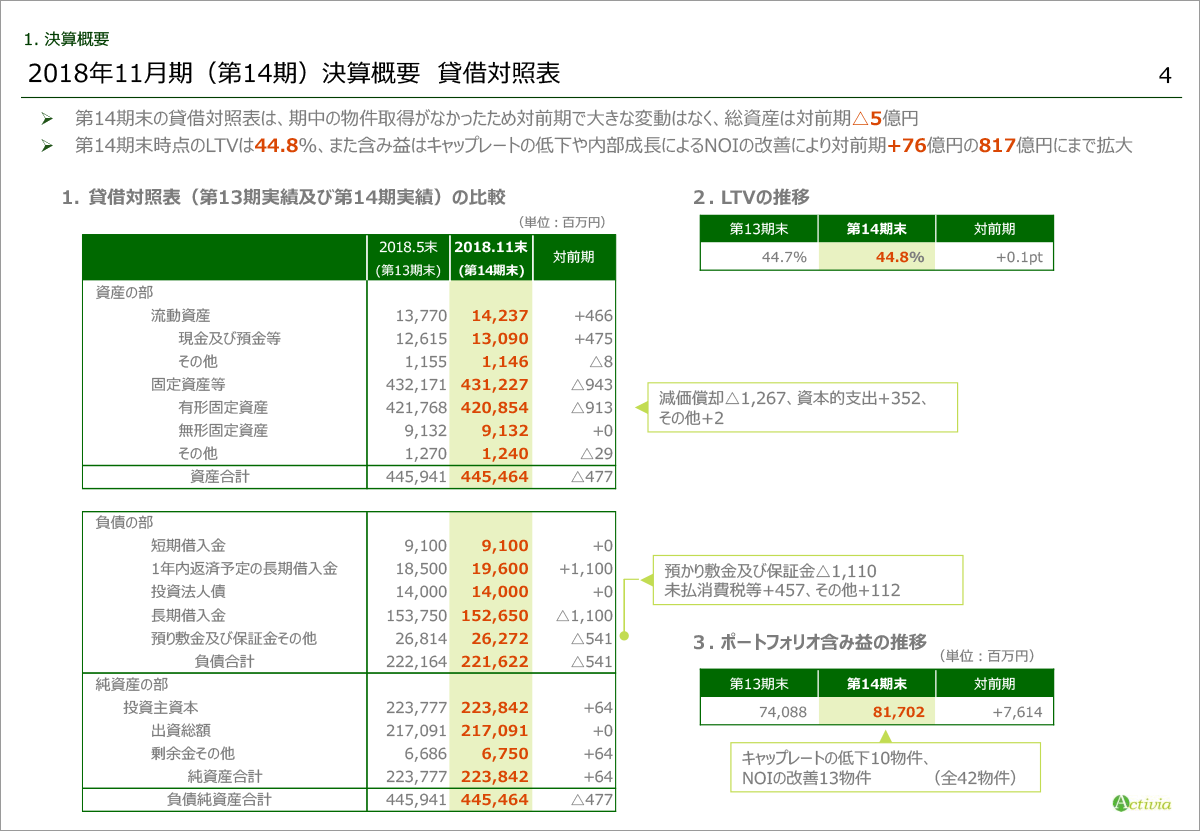Click the 負債純資産合計 14th period value 445,464

pos(491,799)
